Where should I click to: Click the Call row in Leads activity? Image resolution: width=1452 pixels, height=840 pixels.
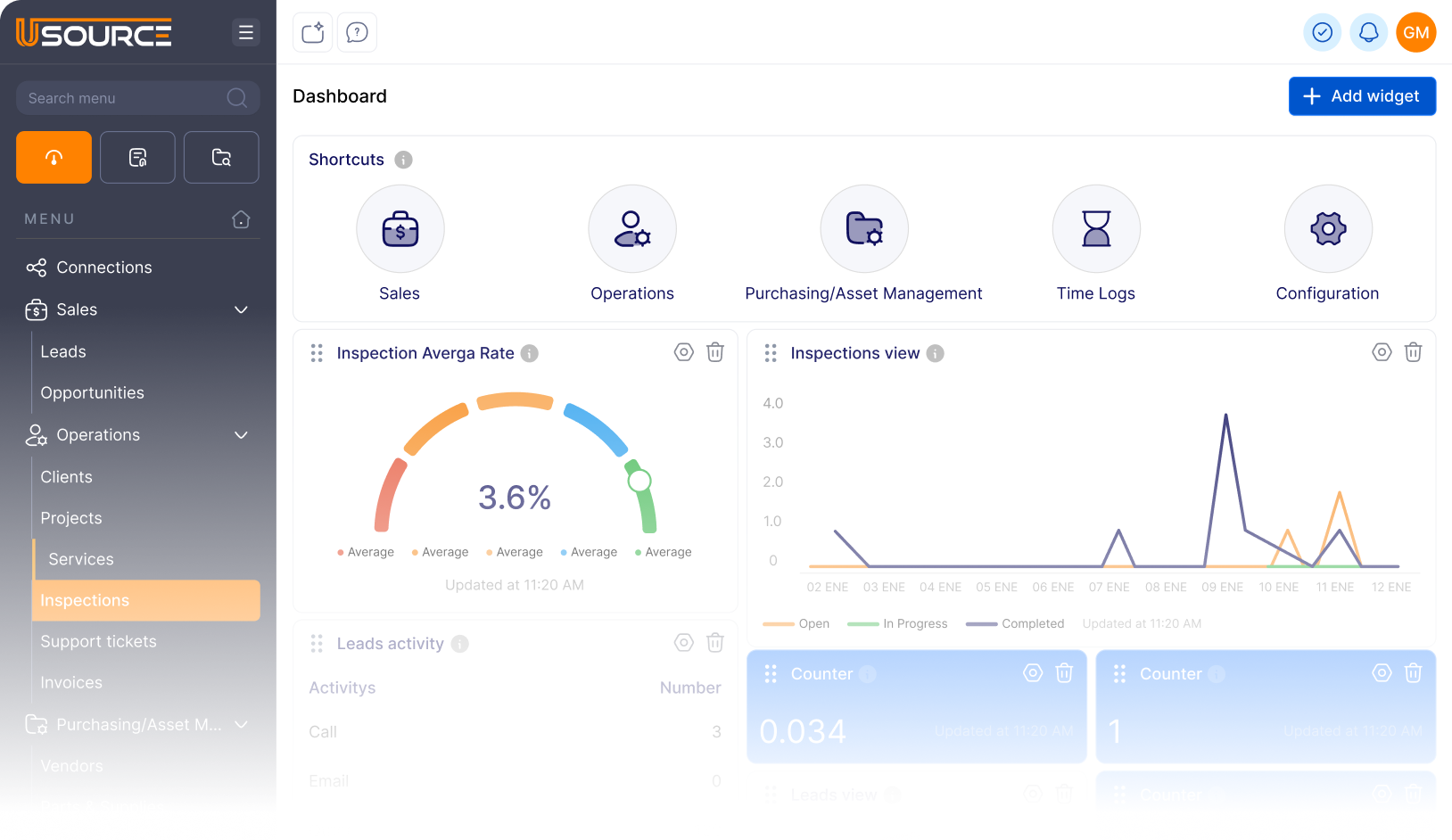(515, 732)
